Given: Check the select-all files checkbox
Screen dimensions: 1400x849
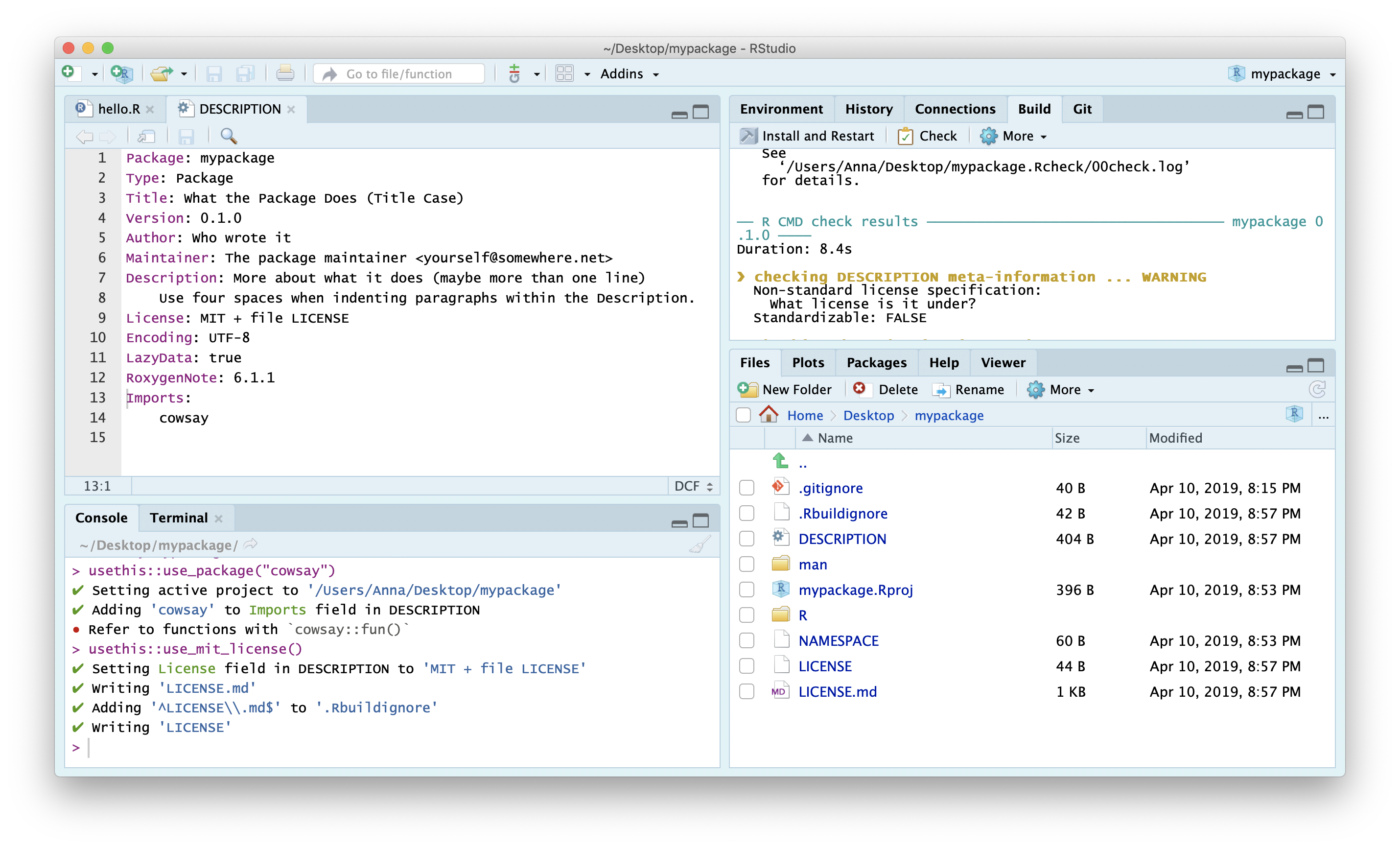Looking at the screenshot, I should [743, 415].
